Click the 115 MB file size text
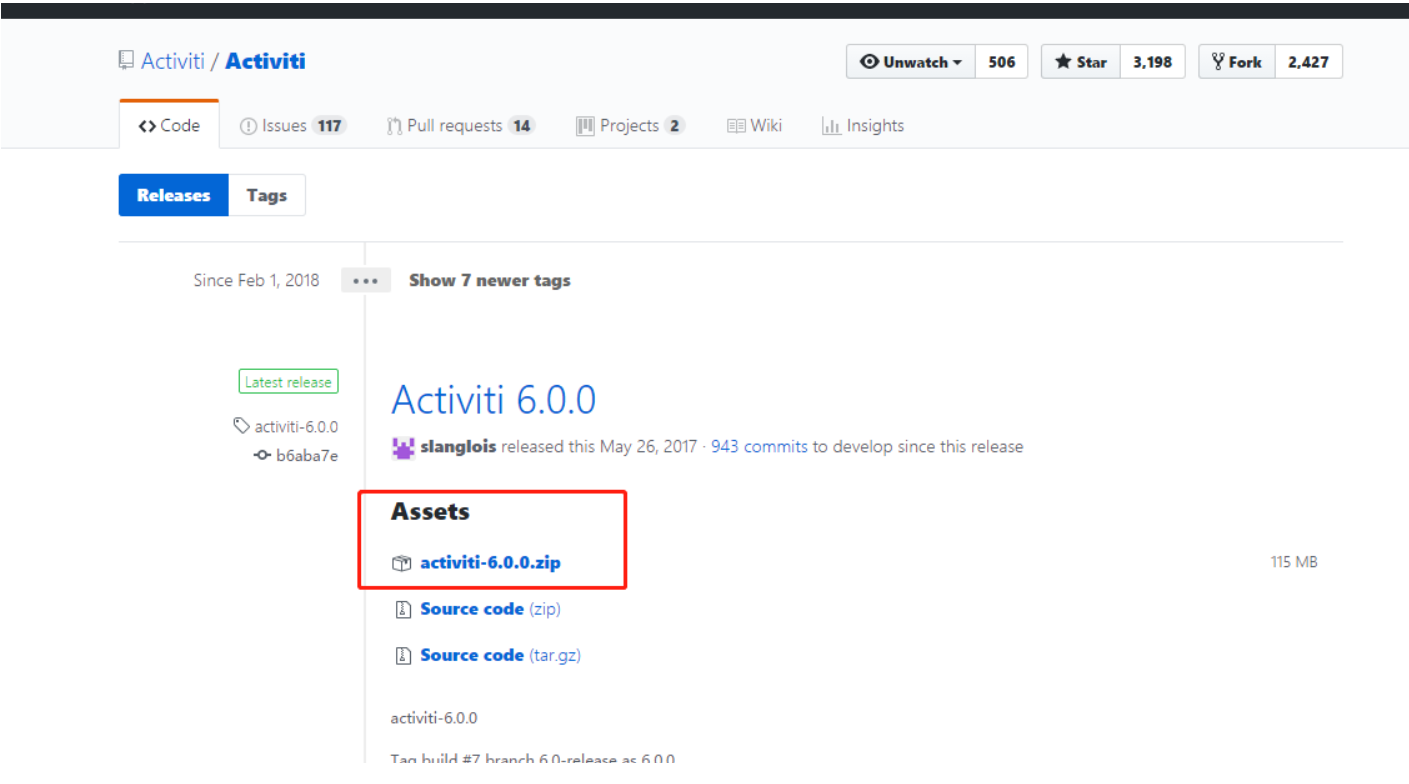The height and width of the screenshot is (784, 1409). [1294, 562]
